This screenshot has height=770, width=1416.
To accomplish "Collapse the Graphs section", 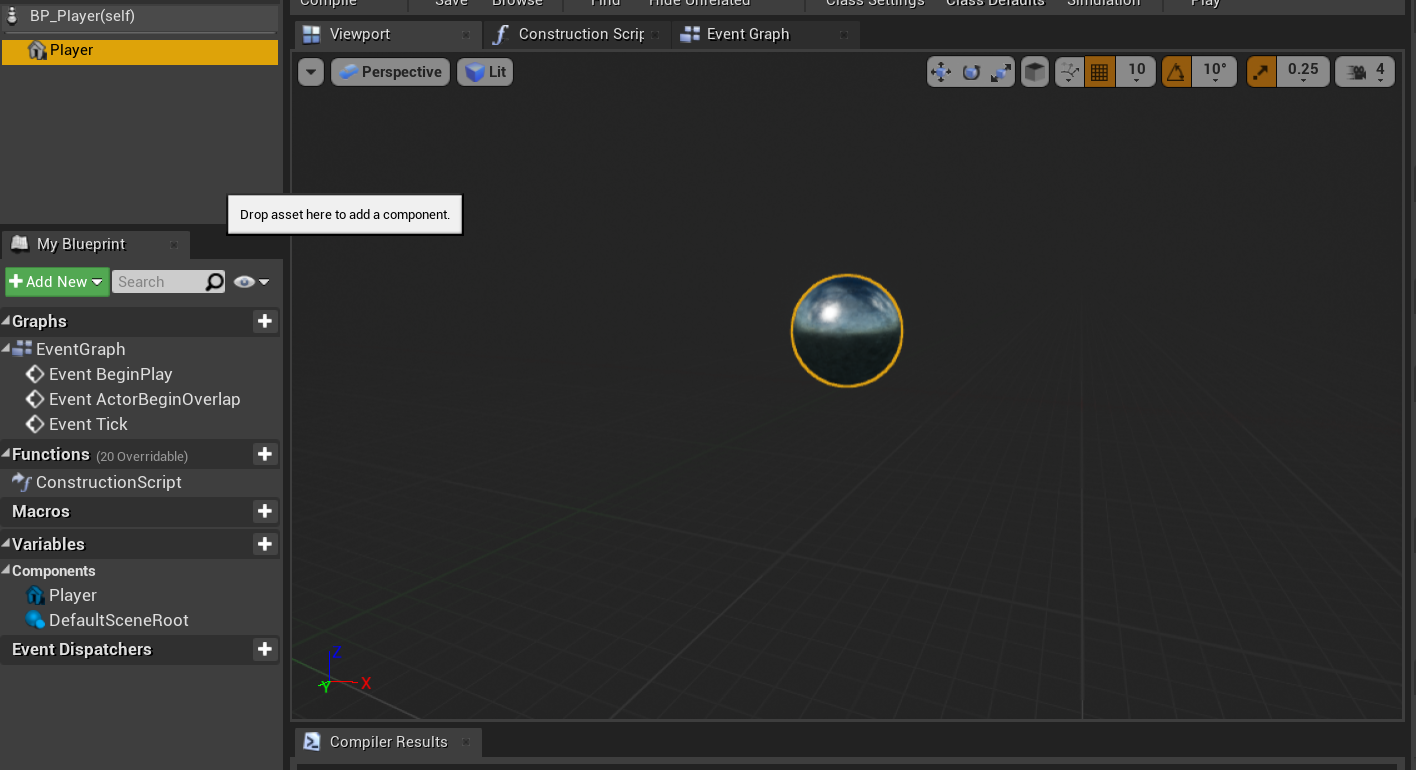I will click(x=6, y=321).
